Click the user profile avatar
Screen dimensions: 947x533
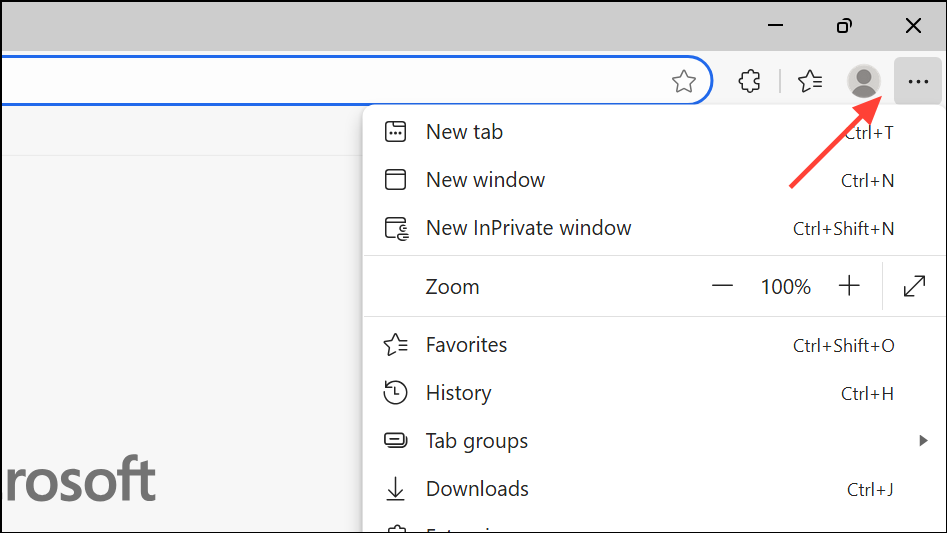click(x=863, y=82)
